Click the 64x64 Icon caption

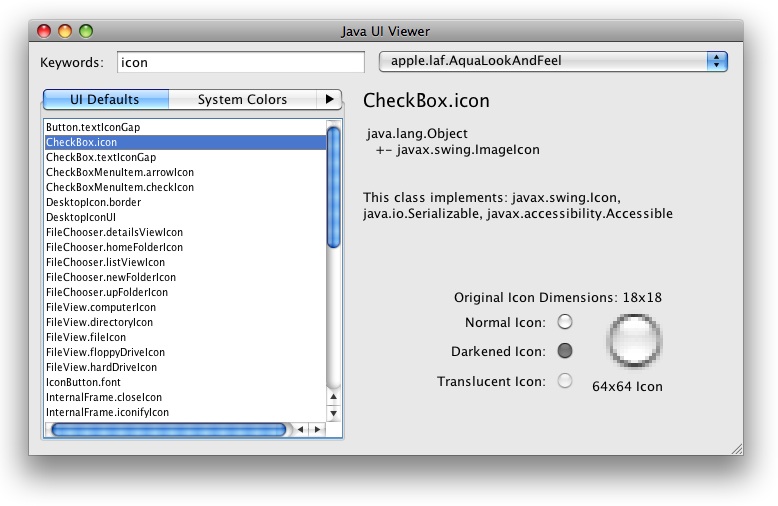(x=627, y=386)
